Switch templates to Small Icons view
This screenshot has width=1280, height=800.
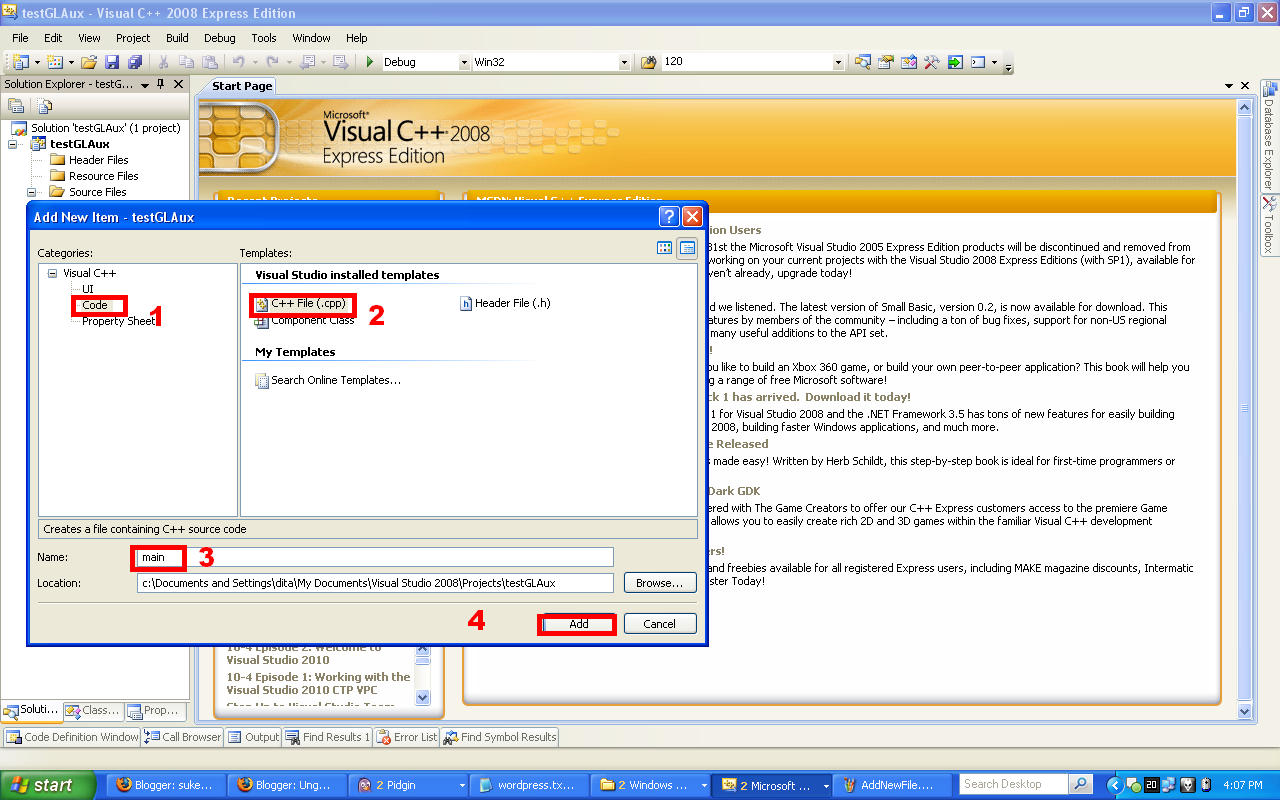(687, 248)
